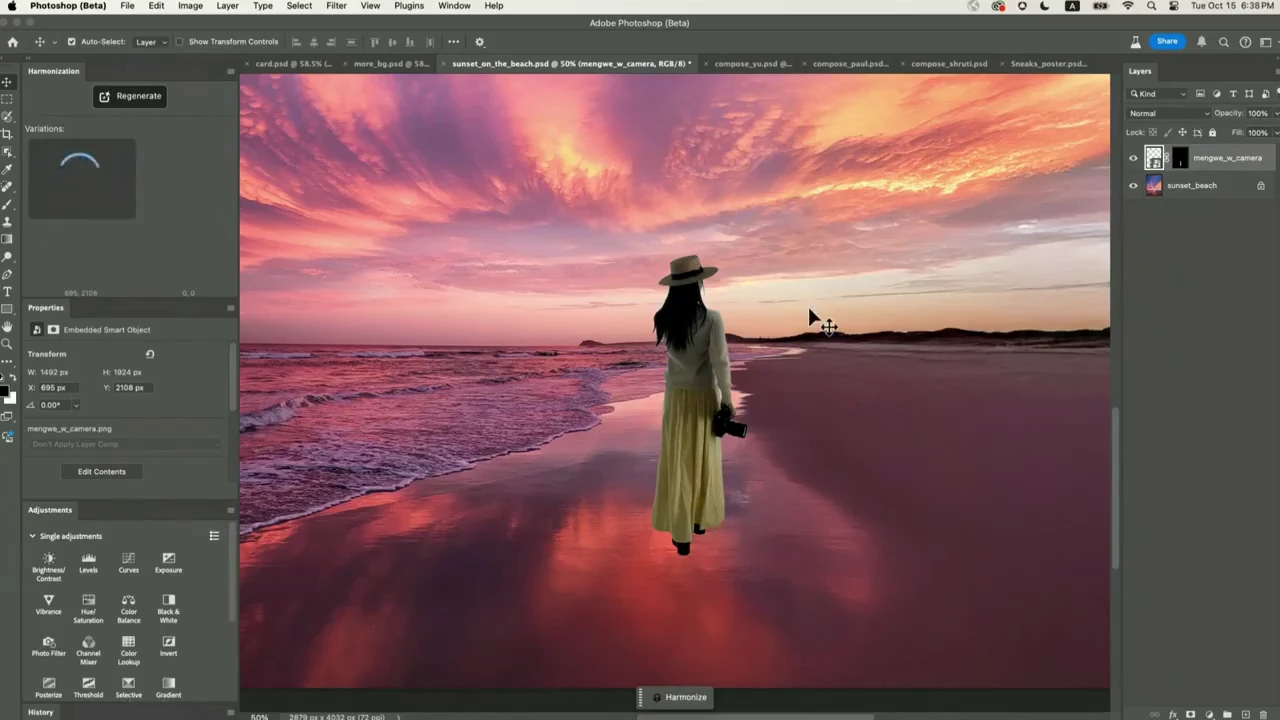The width and height of the screenshot is (1280, 720).
Task: Add Color Lookup adjustment
Action: 128,650
